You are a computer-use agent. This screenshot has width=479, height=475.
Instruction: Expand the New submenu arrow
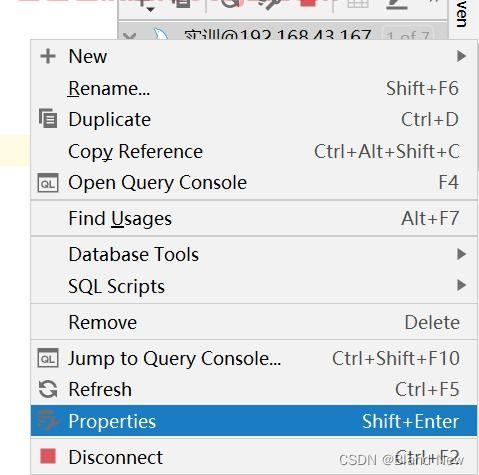pos(461,56)
